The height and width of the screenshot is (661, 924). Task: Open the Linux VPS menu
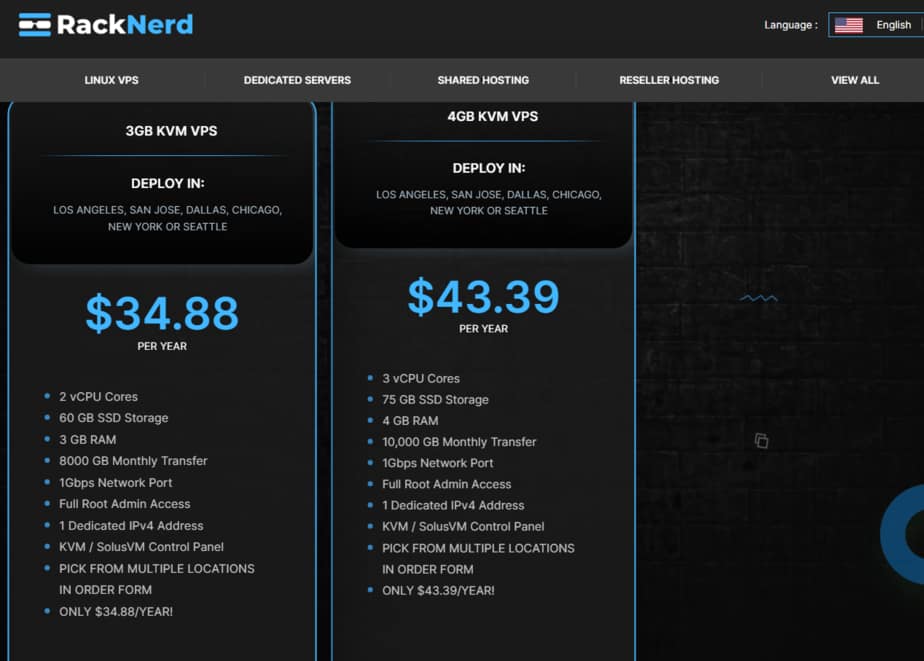[112, 80]
